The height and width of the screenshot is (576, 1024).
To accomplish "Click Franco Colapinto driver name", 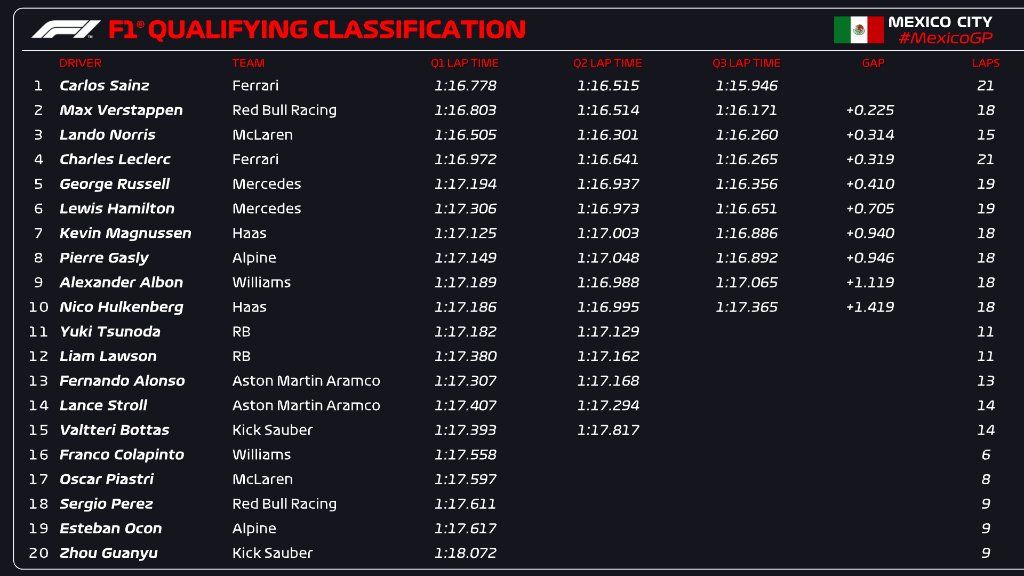I will tap(121, 455).
